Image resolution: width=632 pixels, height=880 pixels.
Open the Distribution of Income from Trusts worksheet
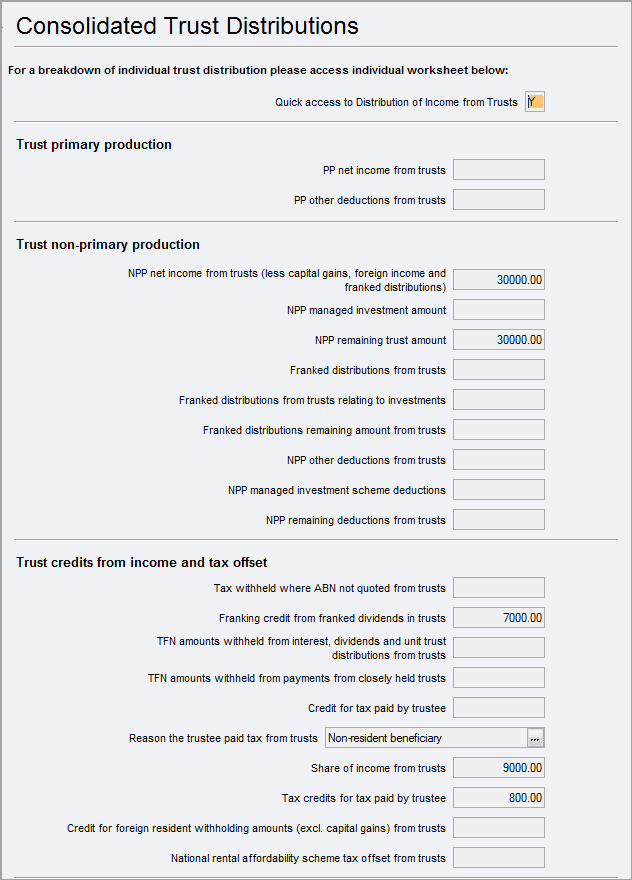click(534, 102)
